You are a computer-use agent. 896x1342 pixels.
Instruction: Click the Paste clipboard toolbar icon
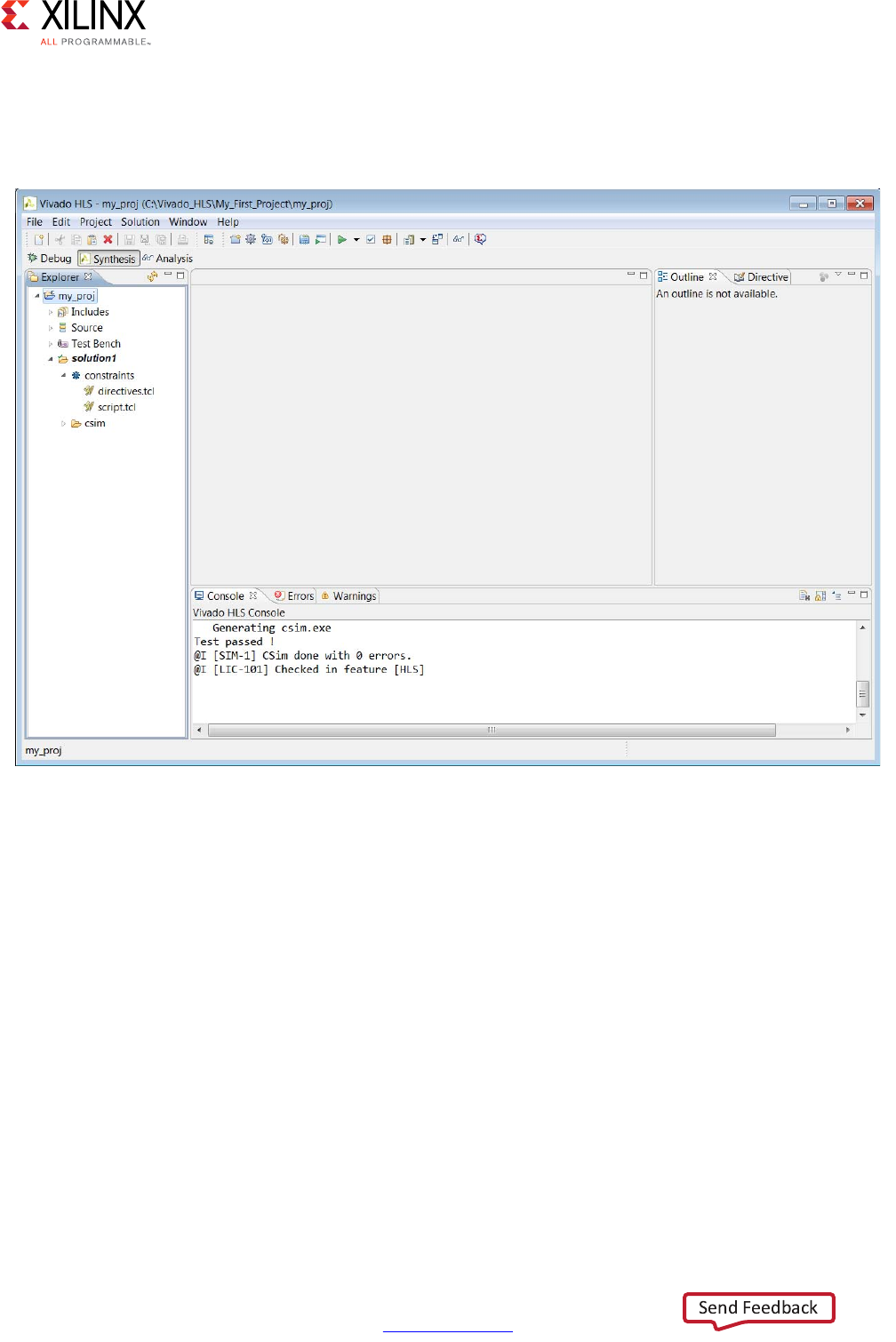92,239
